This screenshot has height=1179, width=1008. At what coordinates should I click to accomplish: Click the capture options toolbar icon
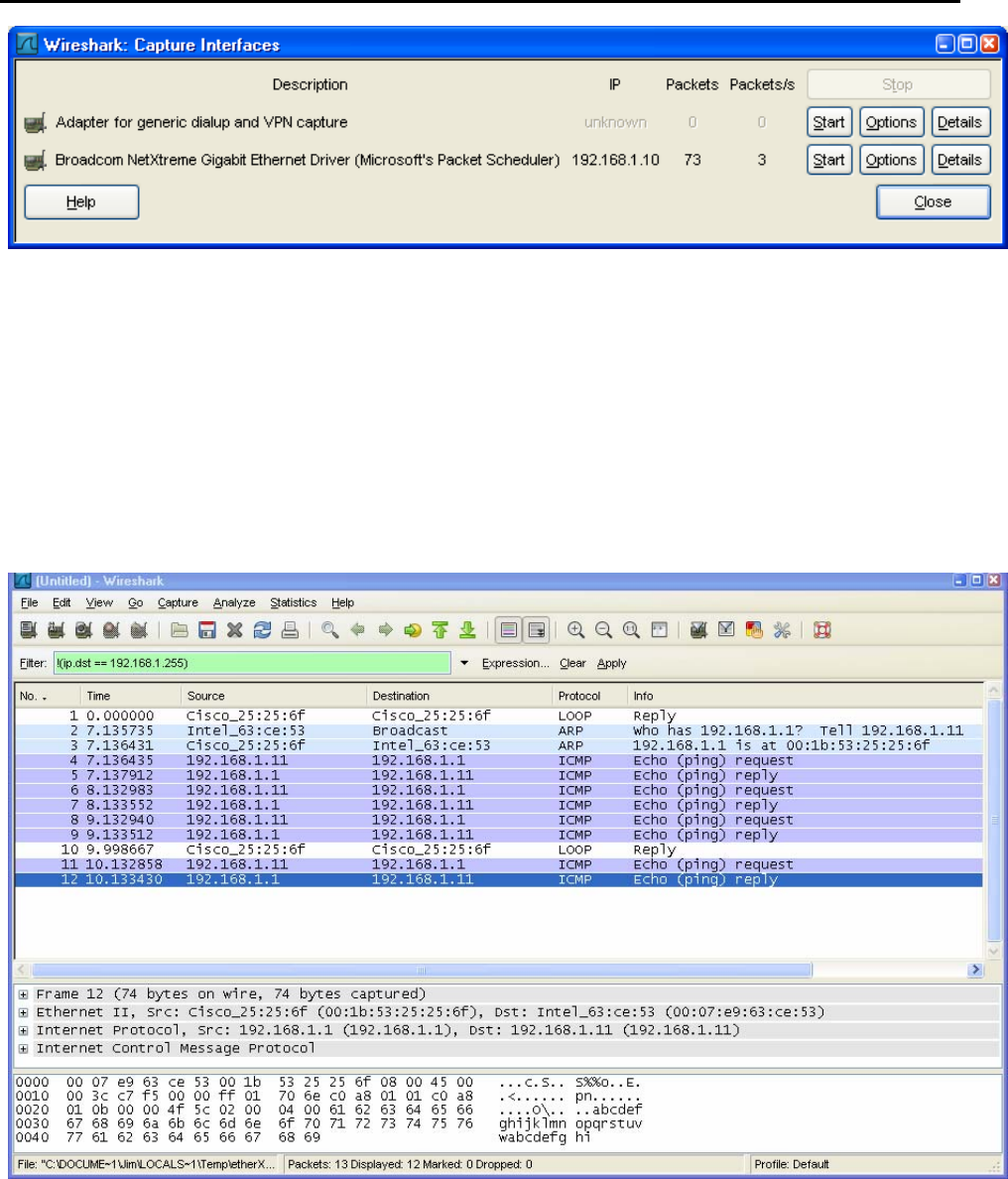tap(57, 630)
